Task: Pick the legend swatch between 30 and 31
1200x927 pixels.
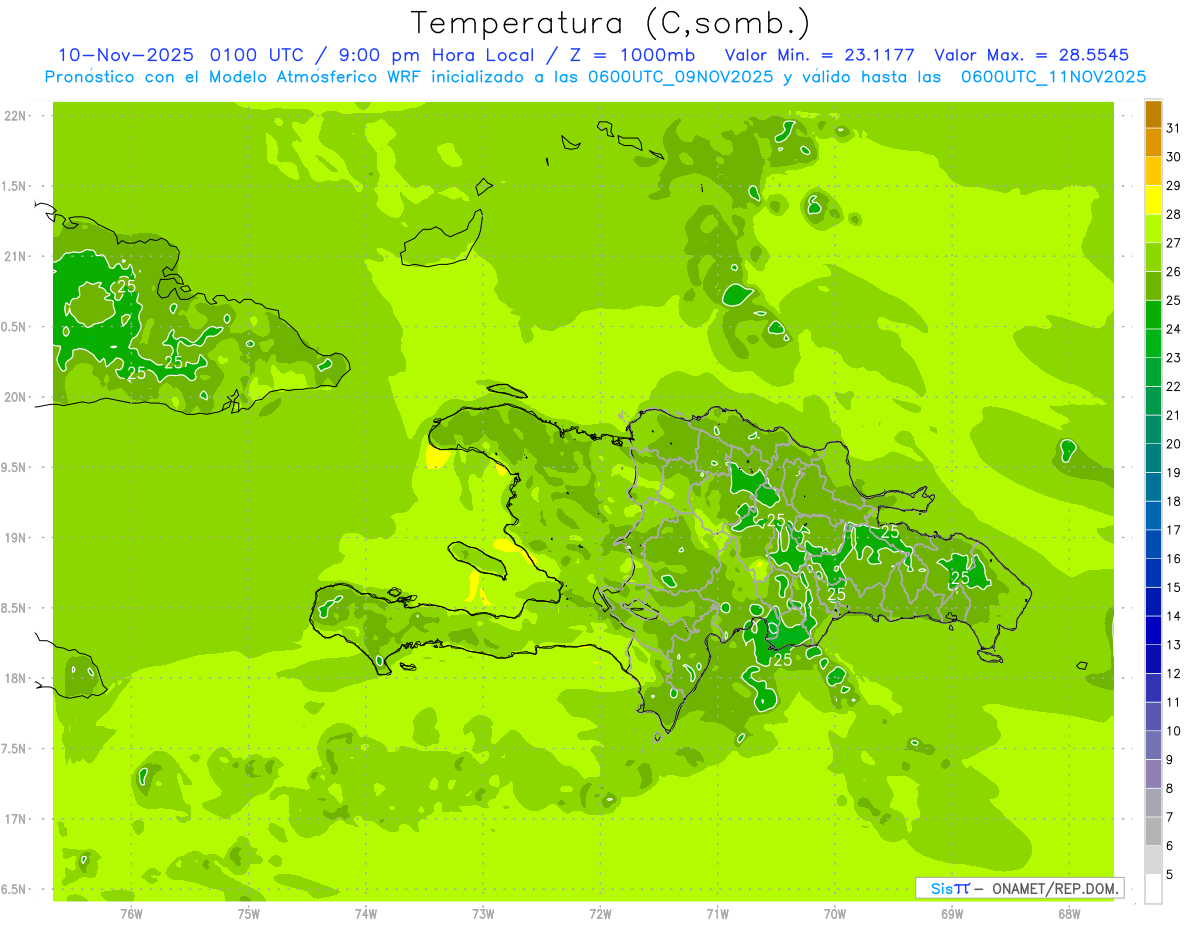Action: pos(1153,143)
